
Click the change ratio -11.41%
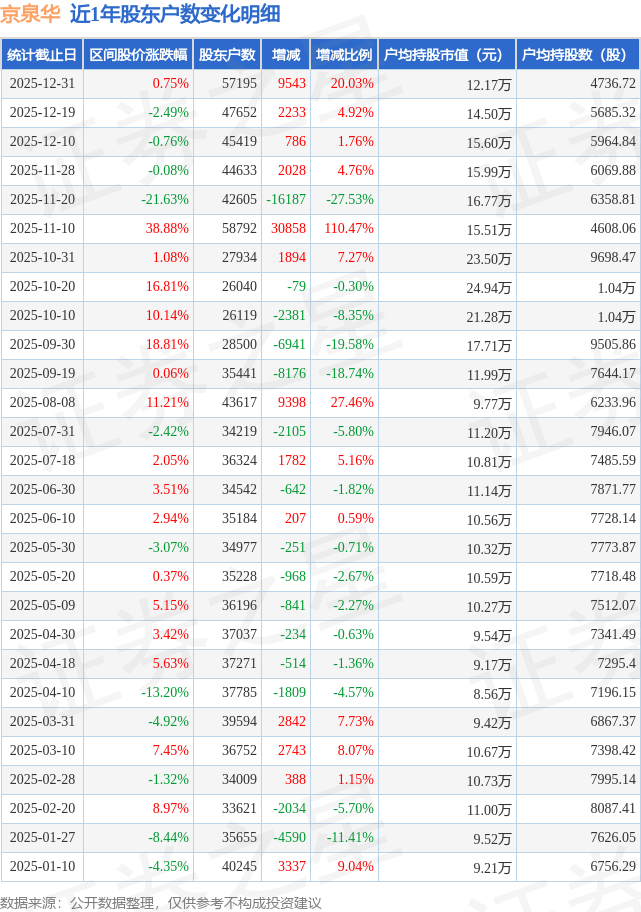350,837
